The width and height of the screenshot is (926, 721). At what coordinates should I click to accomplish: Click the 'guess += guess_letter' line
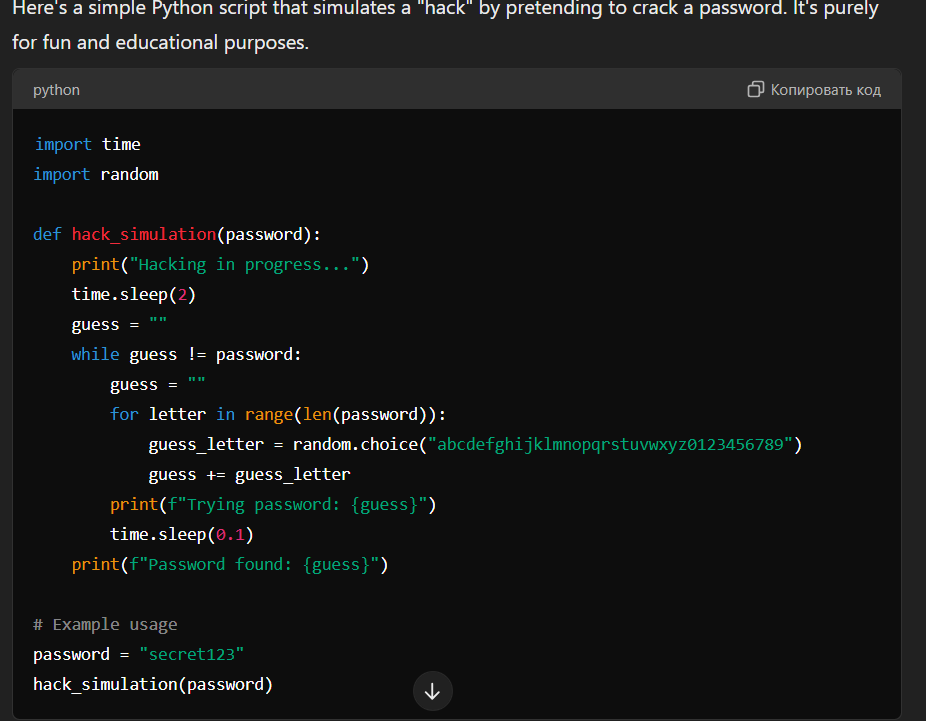click(249, 475)
